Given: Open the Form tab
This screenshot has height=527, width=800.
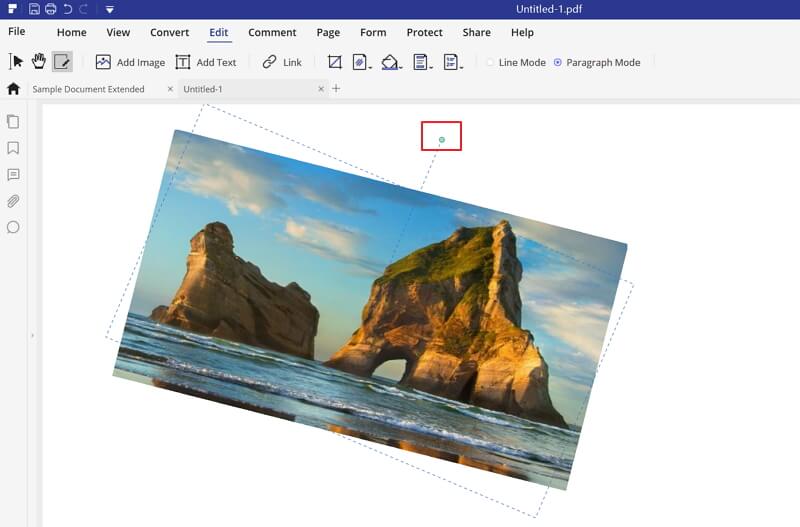Looking at the screenshot, I should 373,32.
